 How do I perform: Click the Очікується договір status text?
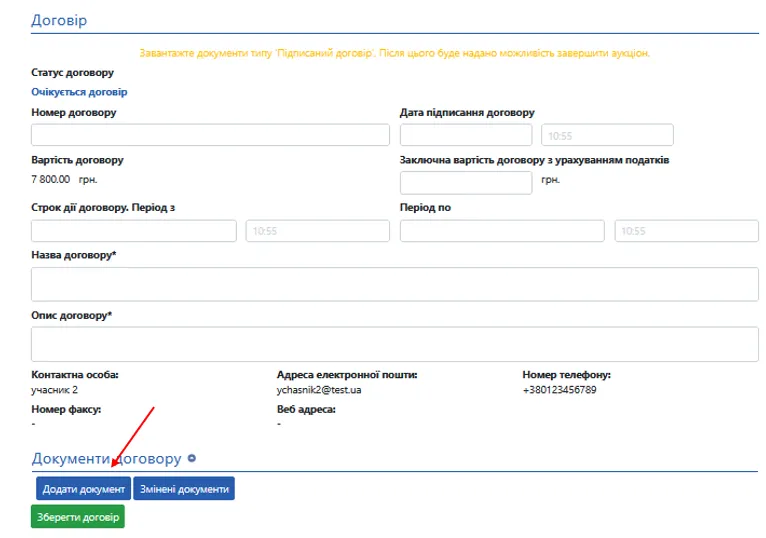tap(79, 92)
